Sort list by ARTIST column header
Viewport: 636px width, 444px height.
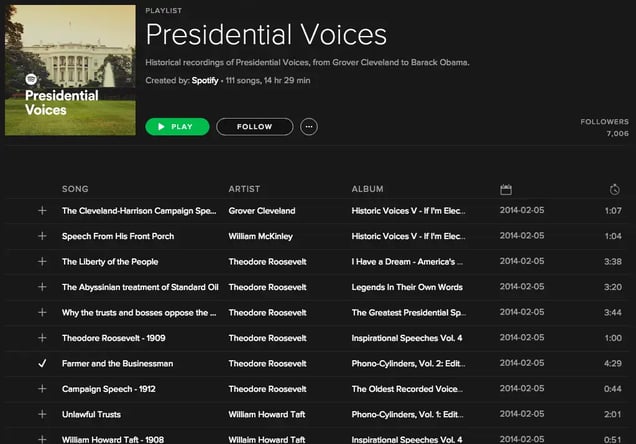(244, 189)
